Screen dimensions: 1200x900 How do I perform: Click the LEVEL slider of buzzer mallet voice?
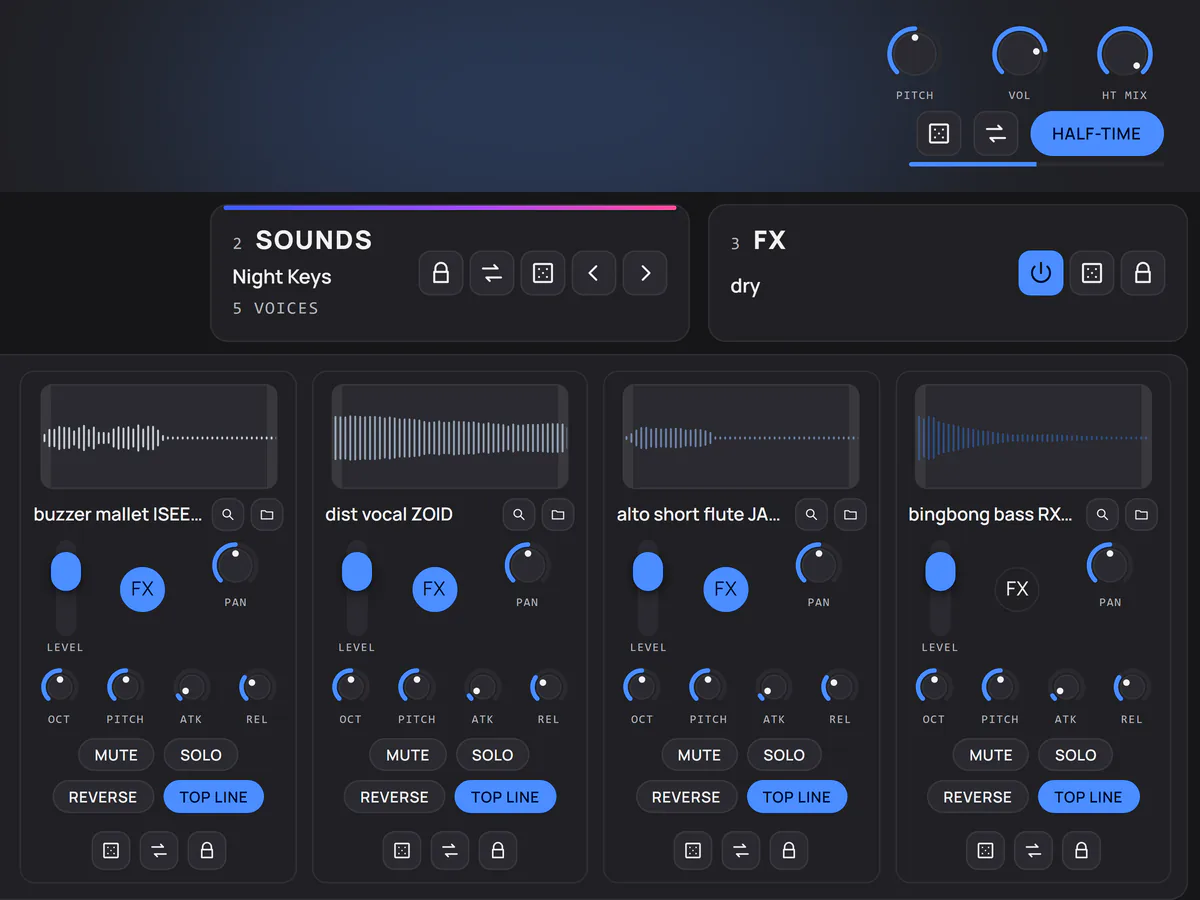66,588
